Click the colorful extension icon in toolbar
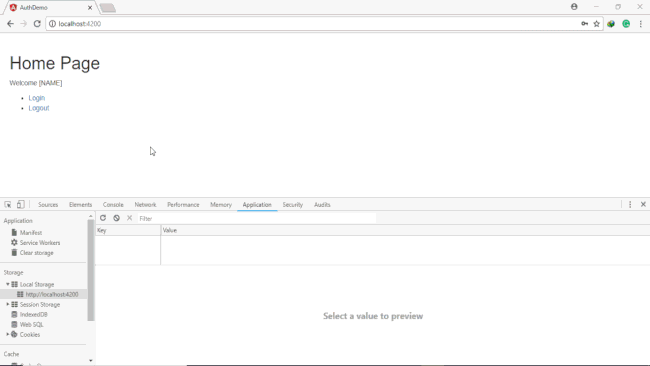 point(611,24)
